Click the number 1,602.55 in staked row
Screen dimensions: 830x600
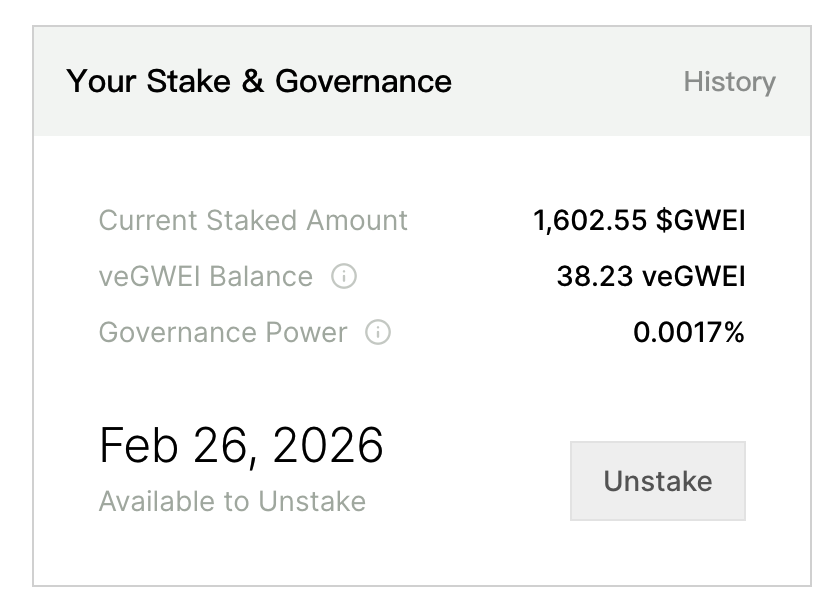pos(590,221)
